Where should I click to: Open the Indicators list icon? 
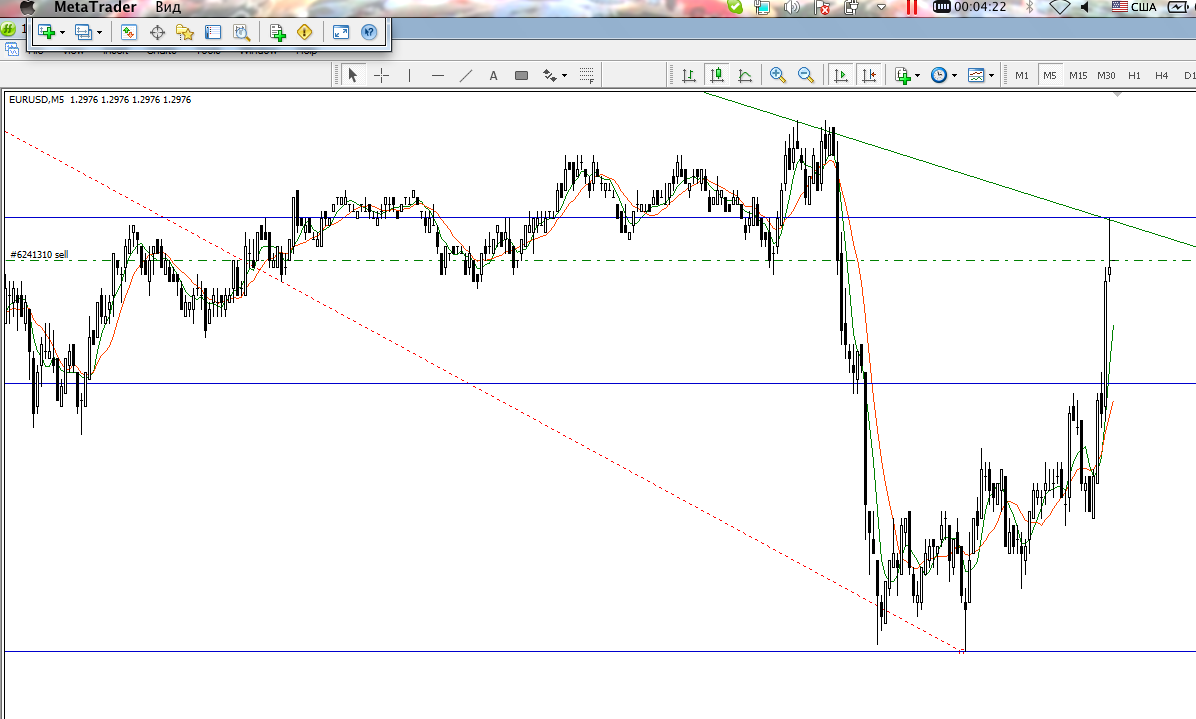click(903, 75)
